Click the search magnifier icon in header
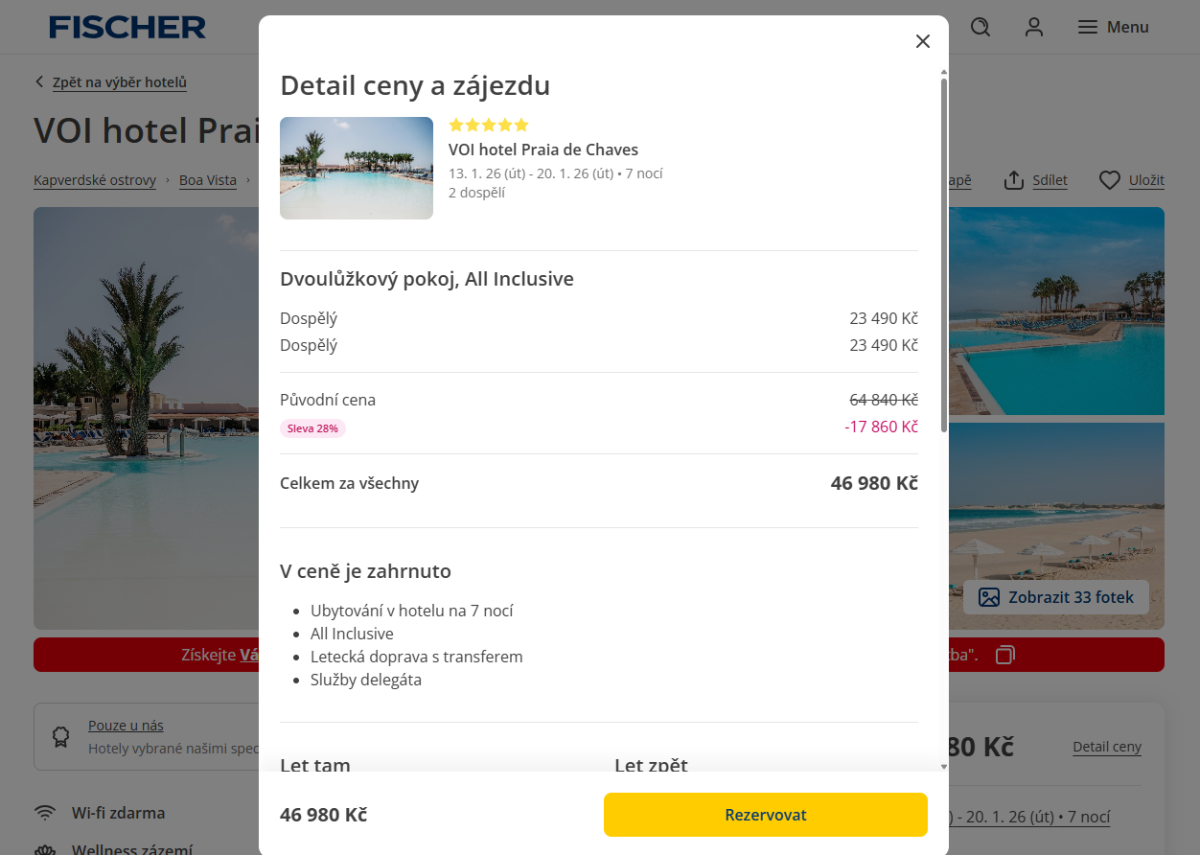The width and height of the screenshot is (1200, 855). pos(980,27)
